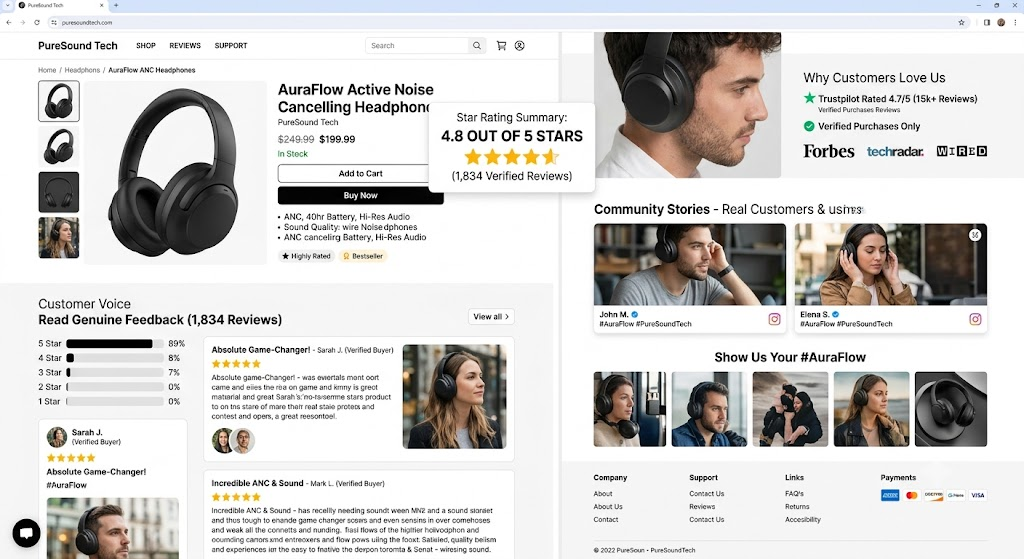1024x559 pixels.
Task: Open the user account icon
Action: coord(519,46)
